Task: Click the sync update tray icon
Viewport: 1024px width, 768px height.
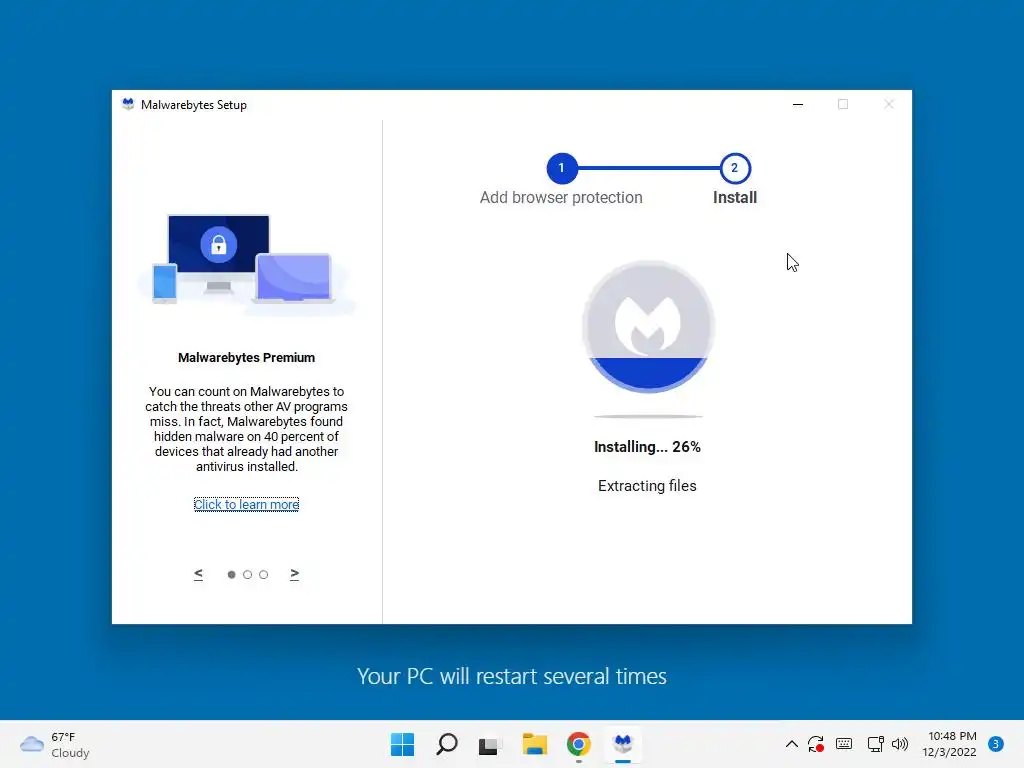Action: coord(816,744)
